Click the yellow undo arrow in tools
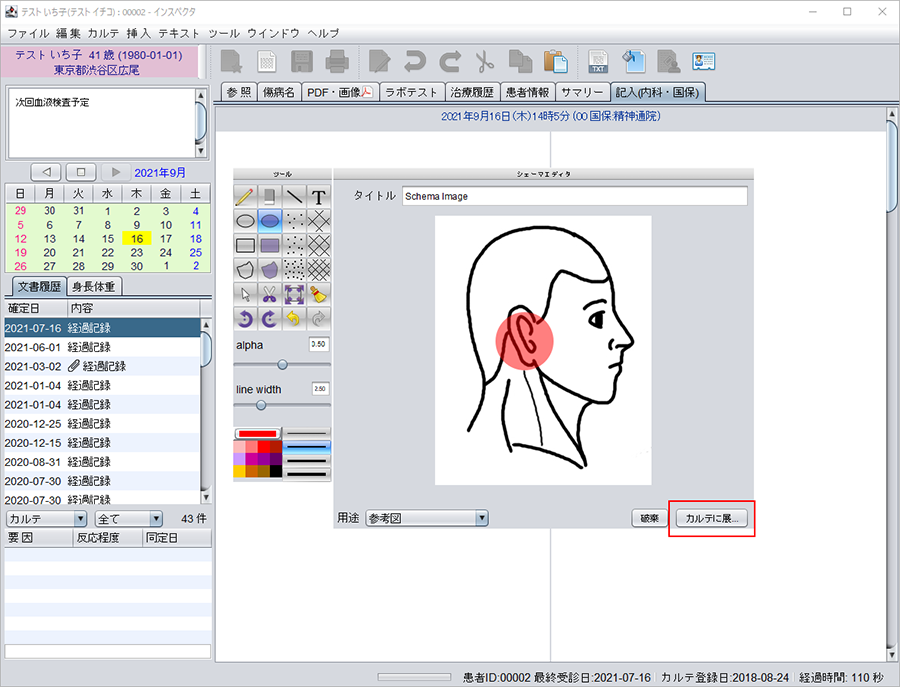 coord(294,319)
